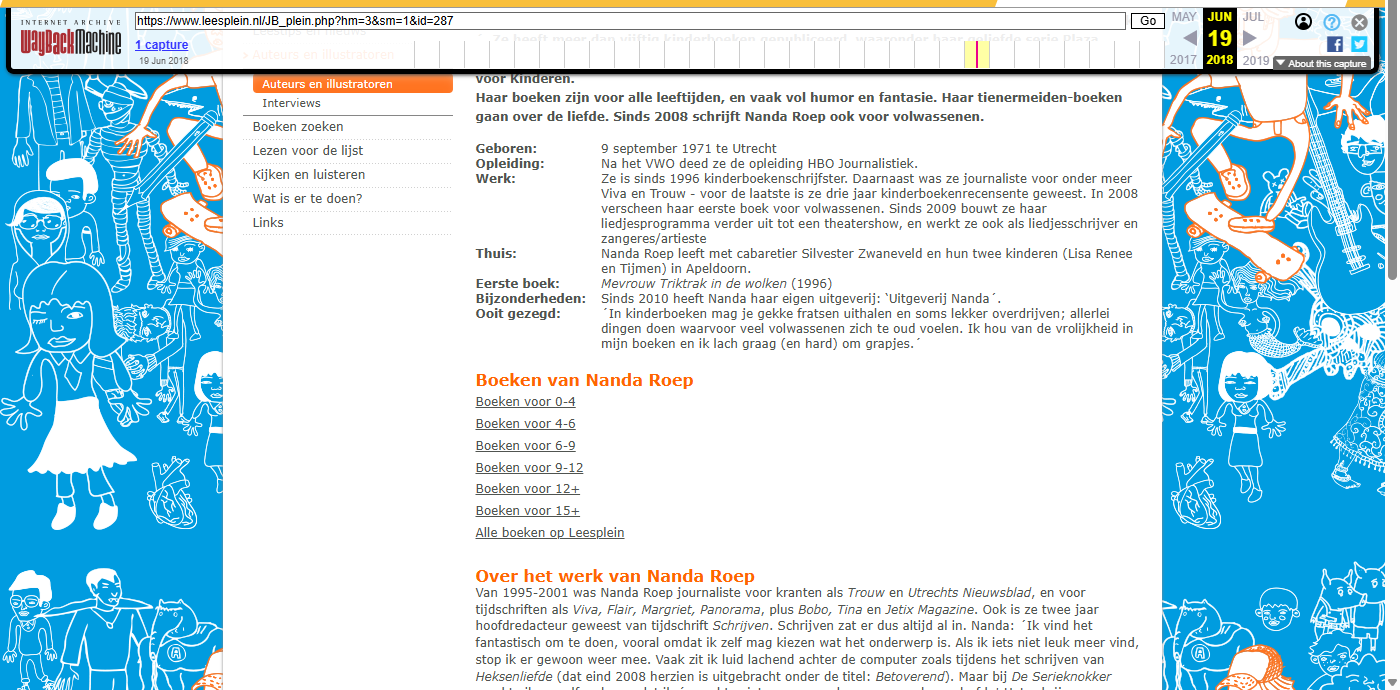Screen dimensions: 1400x690
Task: Click the Wayback URL input field
Action: click(630, 21)
